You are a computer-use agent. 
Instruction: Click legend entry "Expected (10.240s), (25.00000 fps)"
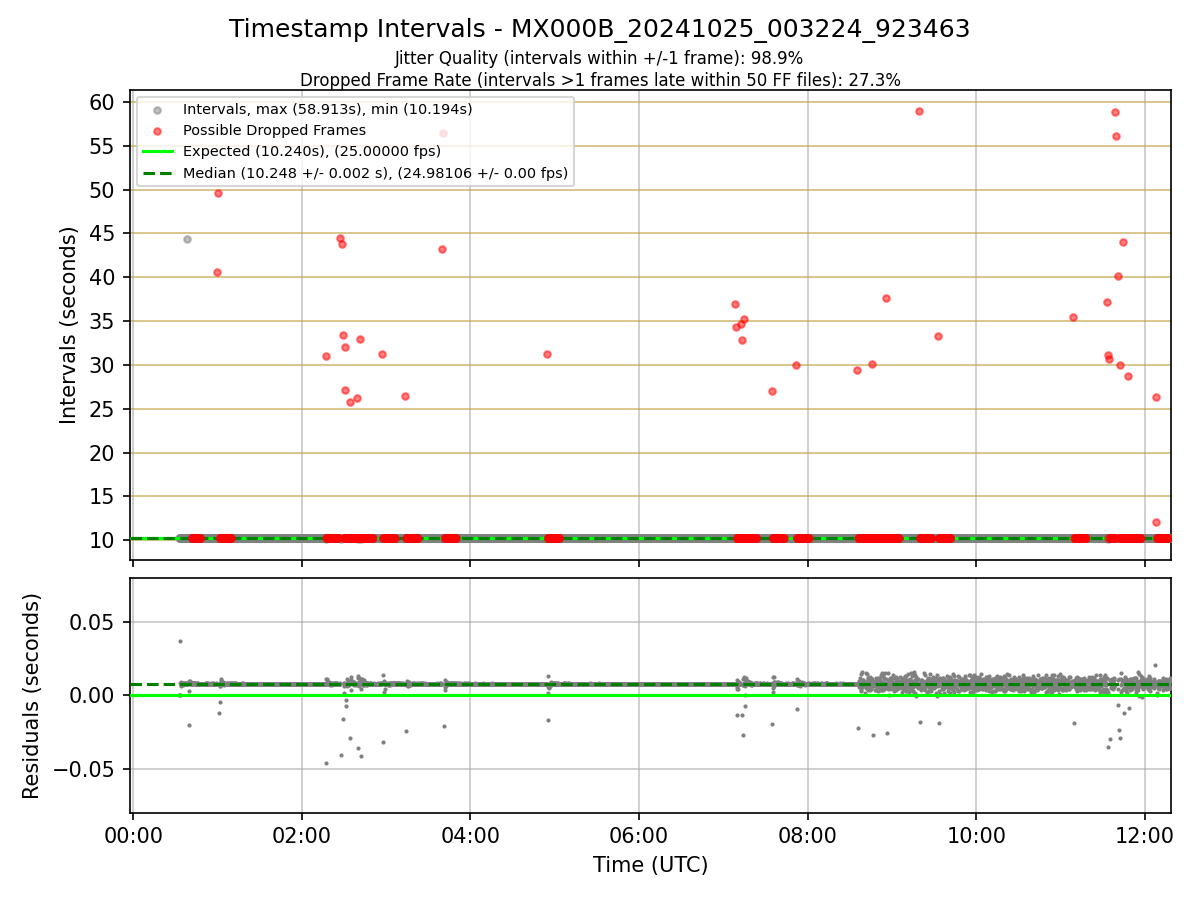click(311, 152)
